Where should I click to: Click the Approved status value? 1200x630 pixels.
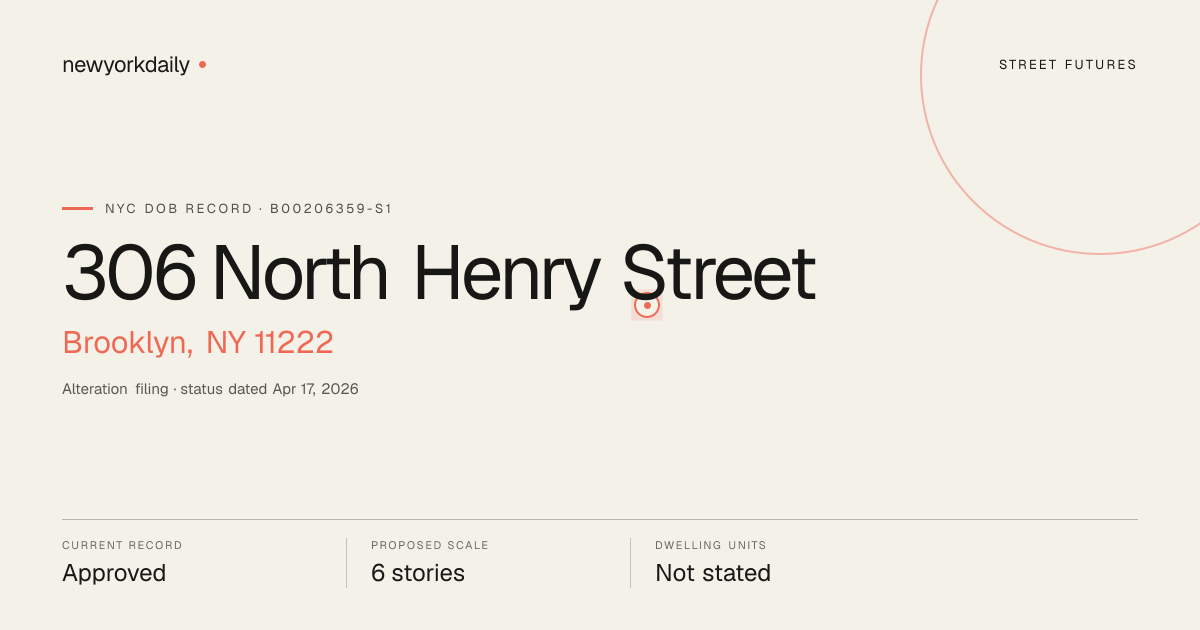tap(114, 574)
